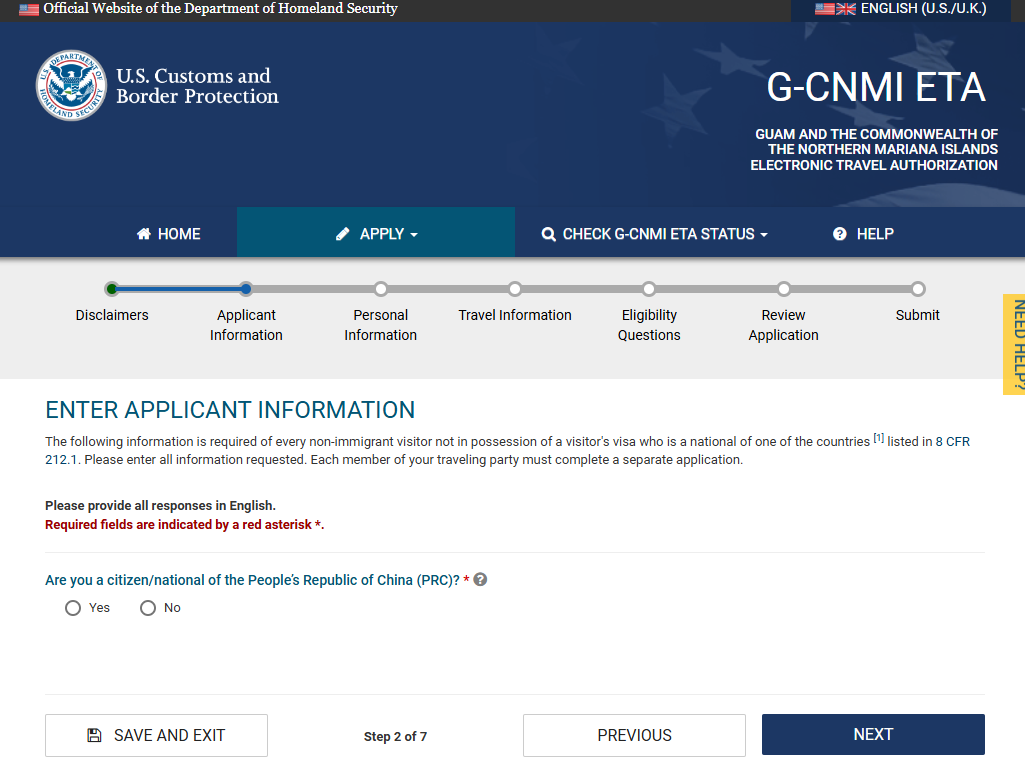1025x771 pixels.
Task: Click the US/UK flags beside ENGLISH
Action: pos(835,9)
